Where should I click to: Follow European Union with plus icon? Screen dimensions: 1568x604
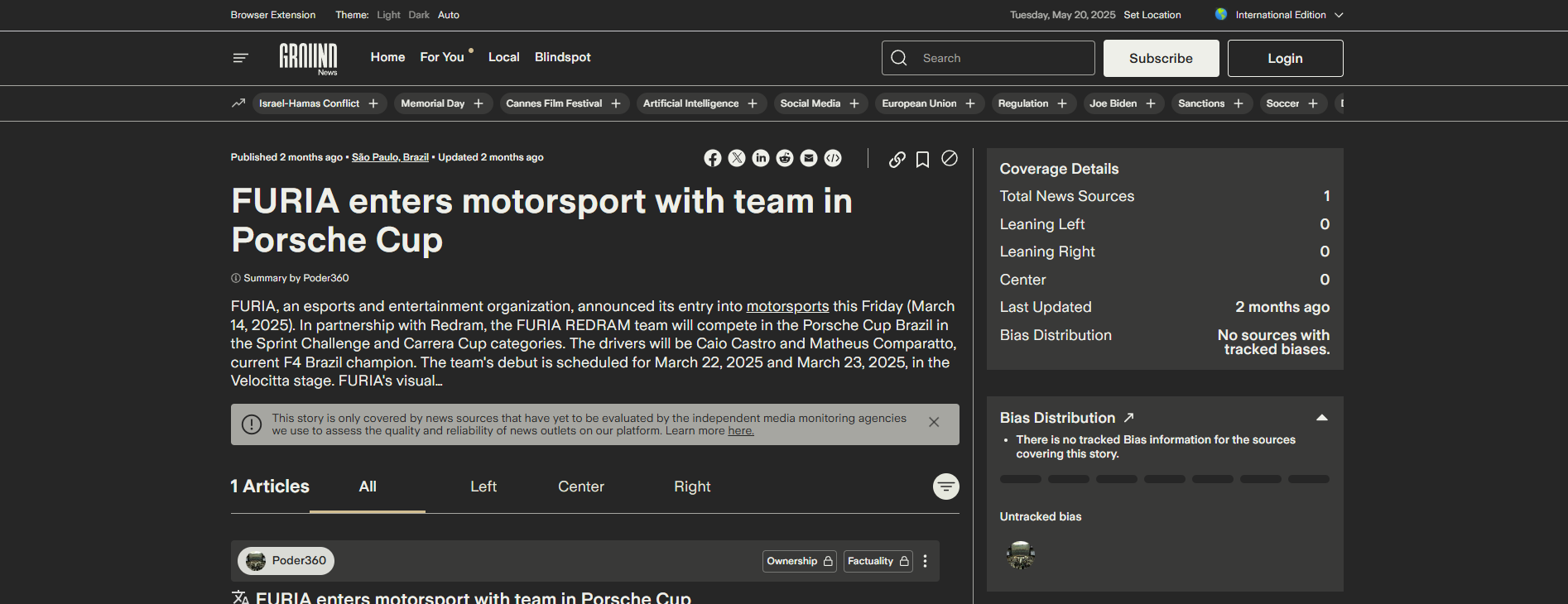coord(970,103)
